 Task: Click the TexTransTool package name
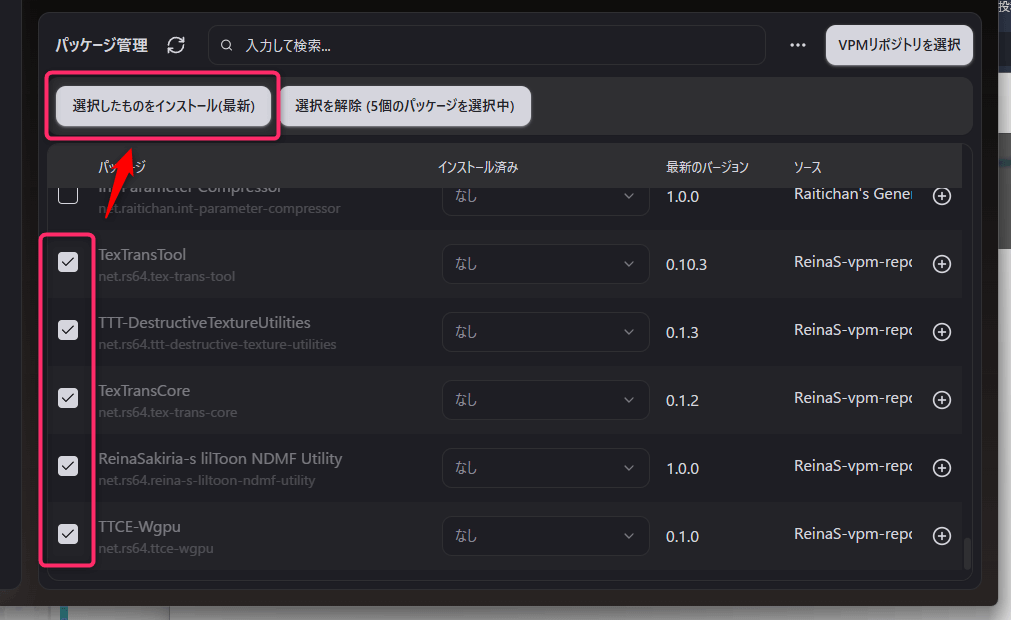click(x=142, y=255)
